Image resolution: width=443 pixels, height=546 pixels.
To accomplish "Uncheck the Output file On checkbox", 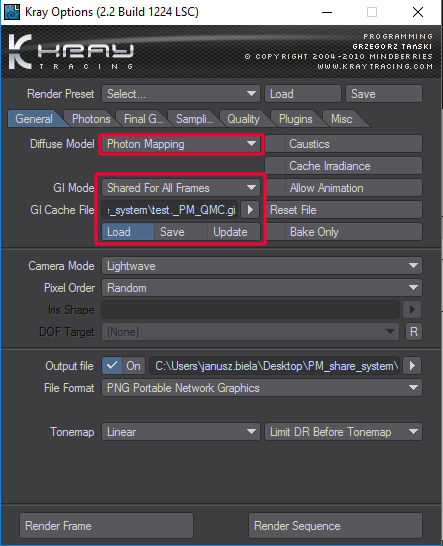I will tap(112, 366).
